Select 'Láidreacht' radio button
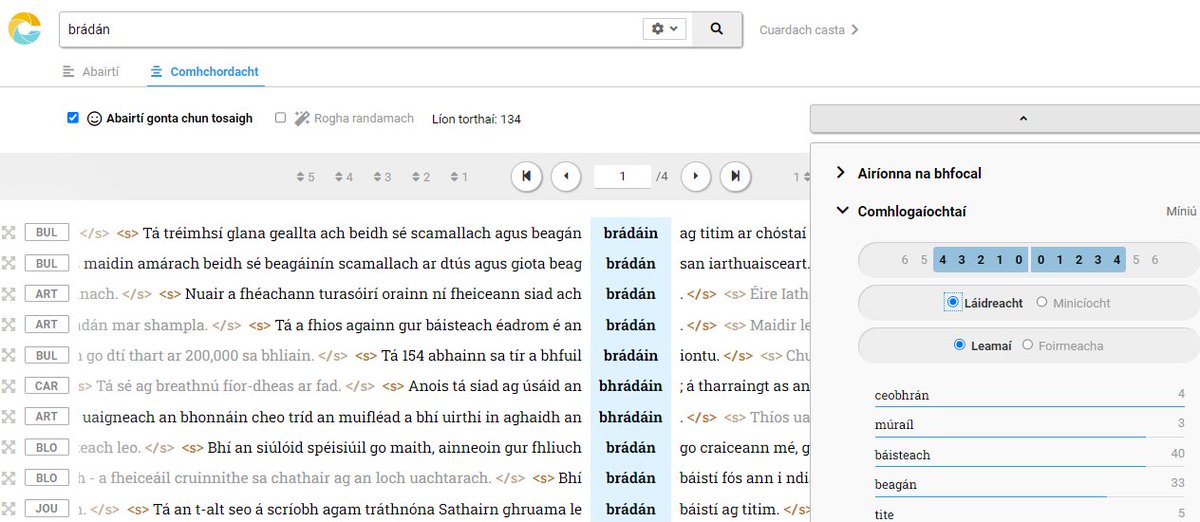This screenshot has width=1200, height=522. point(953,302)
